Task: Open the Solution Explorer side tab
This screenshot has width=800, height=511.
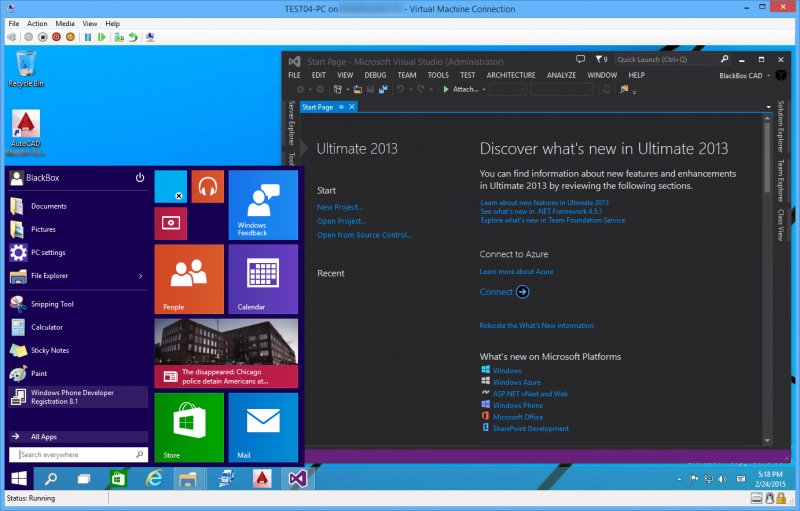Action: (x=781, y=126)
